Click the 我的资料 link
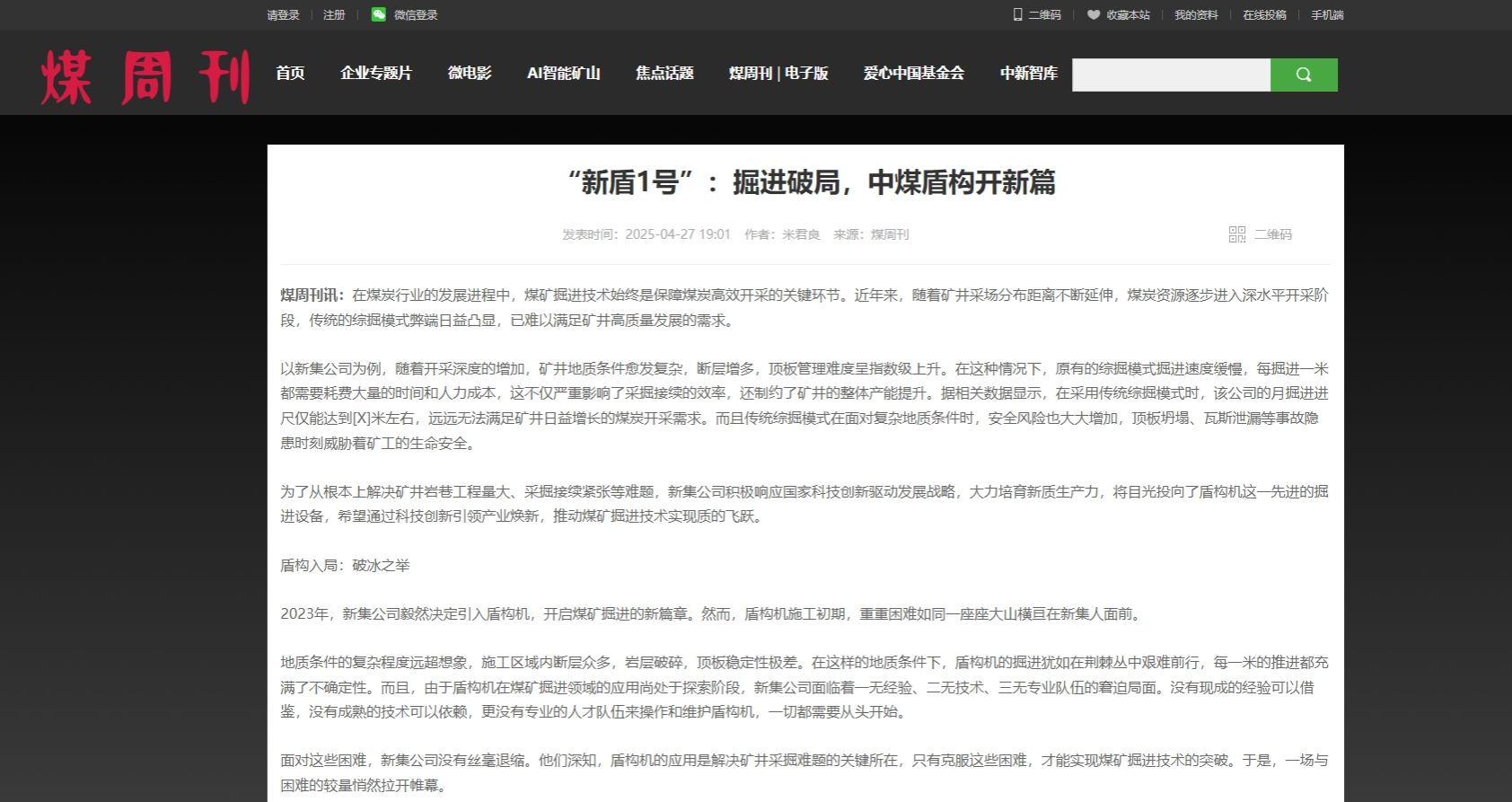This screenshot has width=1512, height=802. coord(1196,14)
